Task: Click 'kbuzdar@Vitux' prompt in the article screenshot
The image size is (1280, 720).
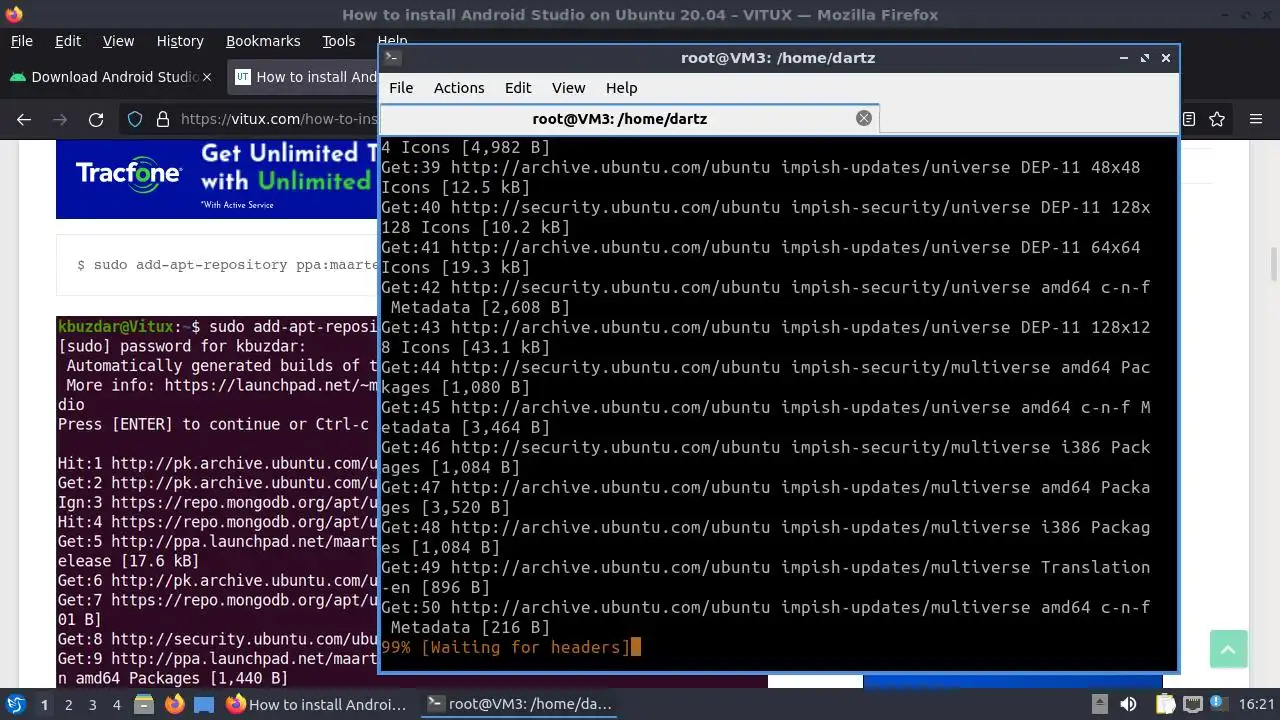Action: click(x=115, y=326)
